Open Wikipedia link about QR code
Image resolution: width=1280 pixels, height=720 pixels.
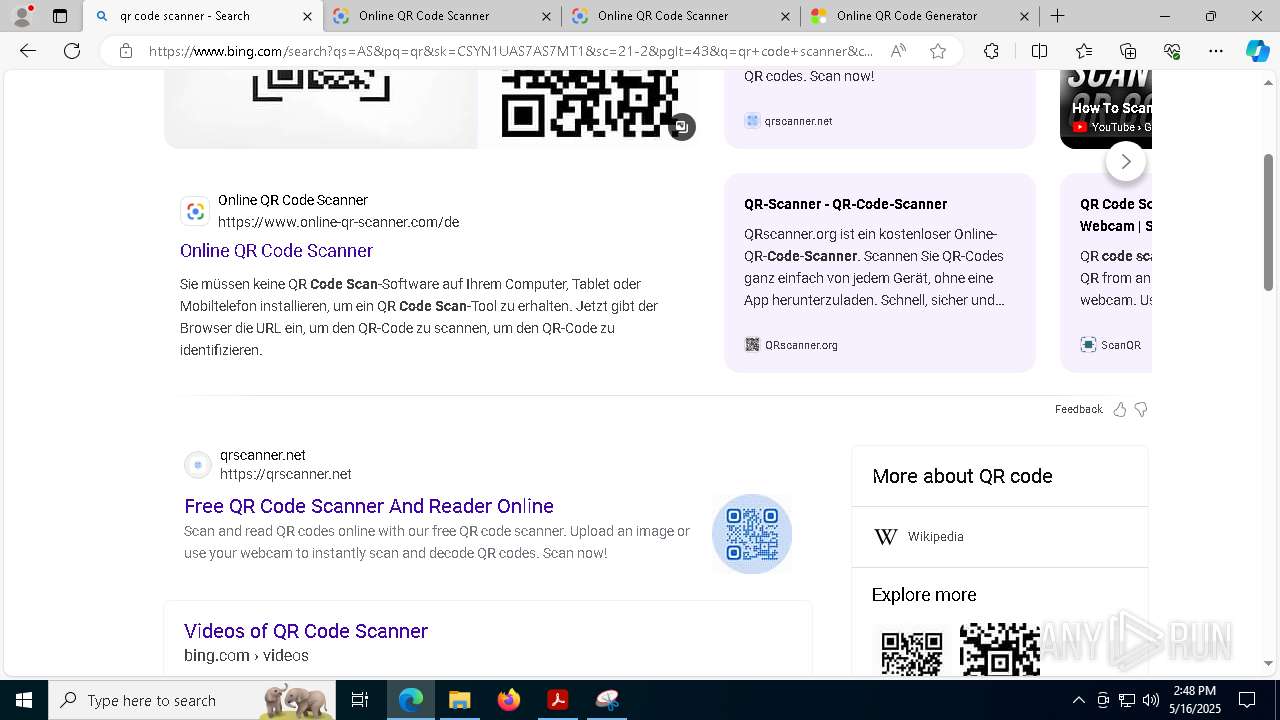pyautogui.click(x=935, y=537)
